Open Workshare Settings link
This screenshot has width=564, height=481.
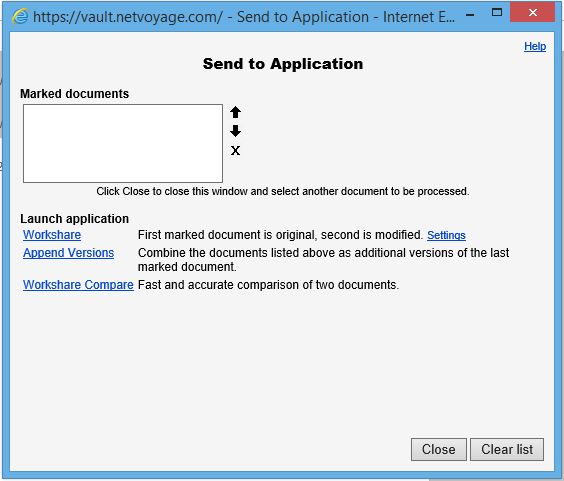pyautogui.click(x=446, y=235)
